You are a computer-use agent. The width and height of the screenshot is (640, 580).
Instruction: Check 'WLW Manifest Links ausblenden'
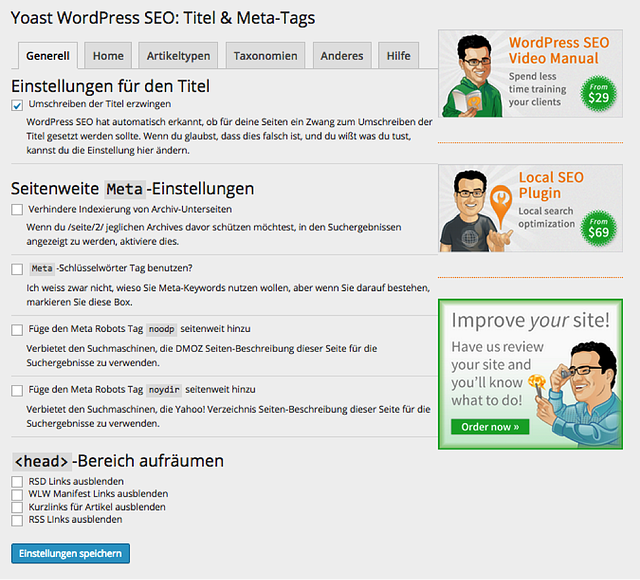click(x=17, y=495)
